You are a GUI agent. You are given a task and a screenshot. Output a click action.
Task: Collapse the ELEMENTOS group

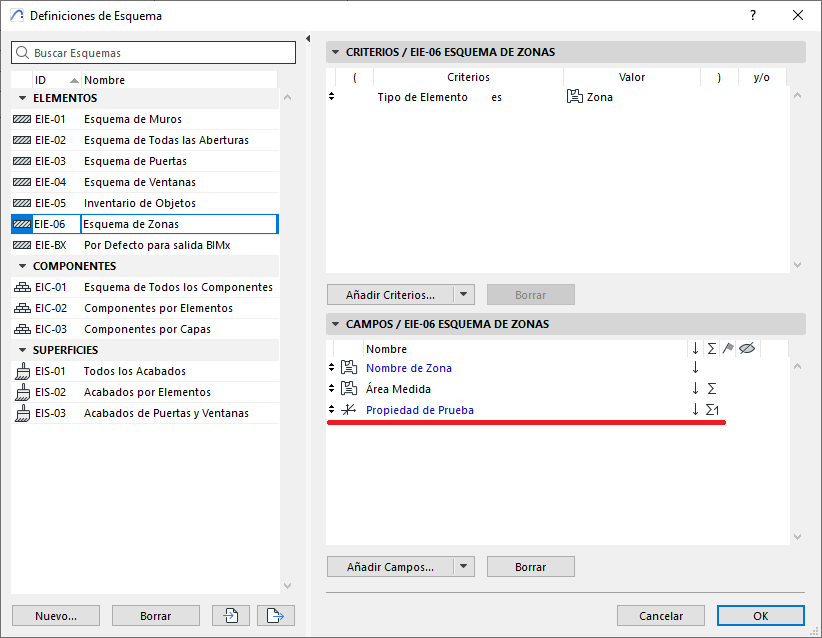click(x=22, y=98)
